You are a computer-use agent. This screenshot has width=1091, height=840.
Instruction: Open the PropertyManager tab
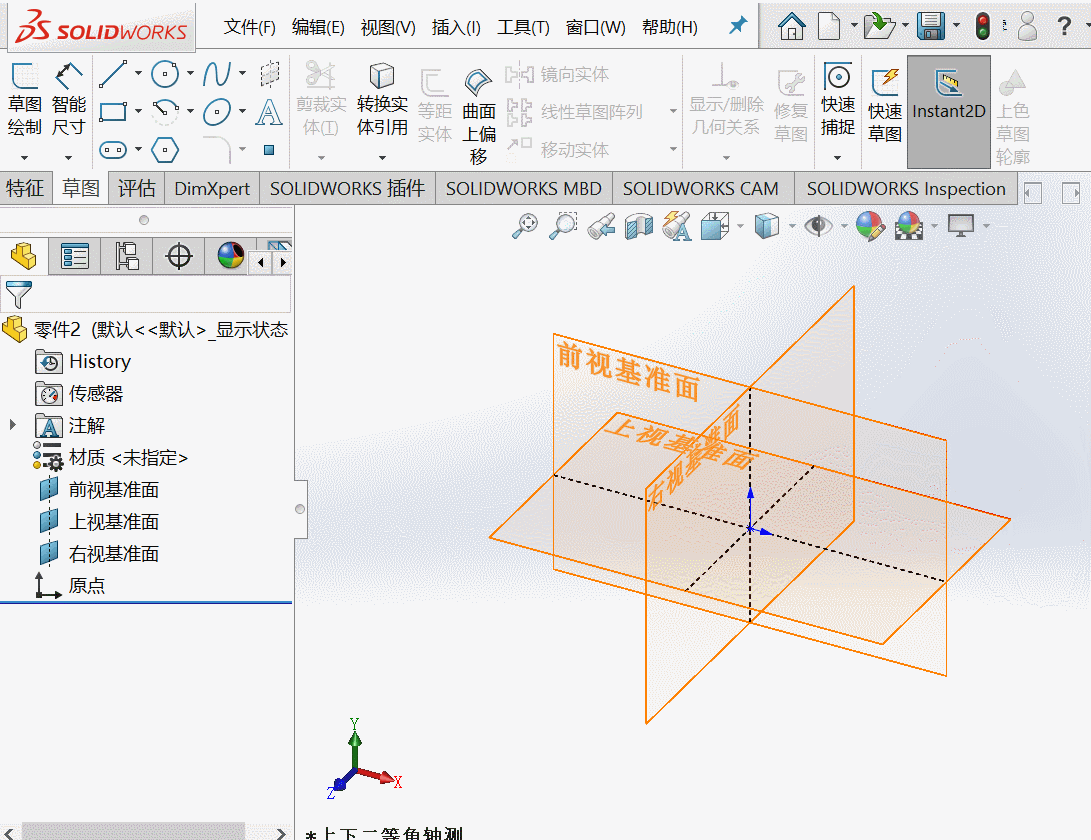click(74, 256)
